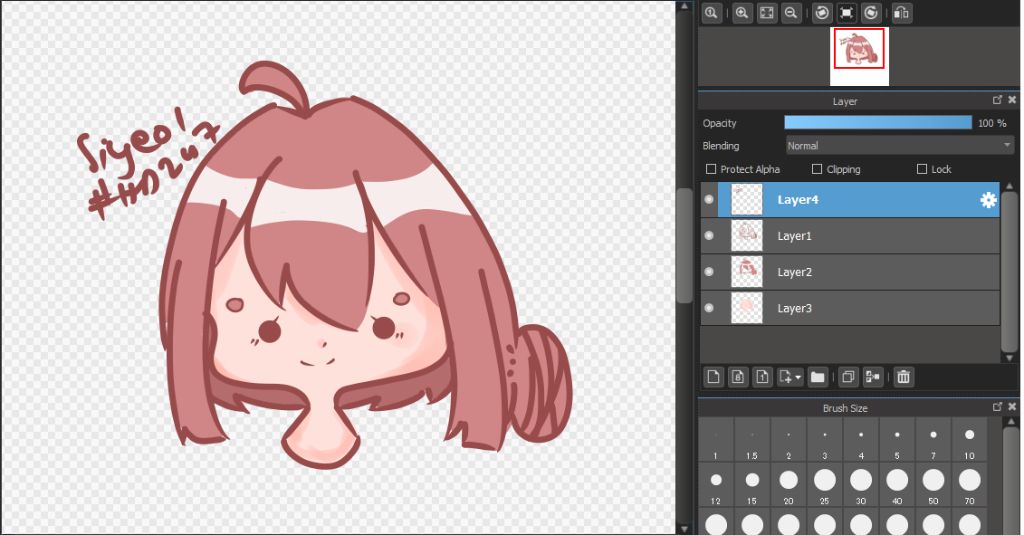Click the navigator preview thumbnail
Image resolution: width=1024 pixels, height=535 pixels.
tap(859, 56)
